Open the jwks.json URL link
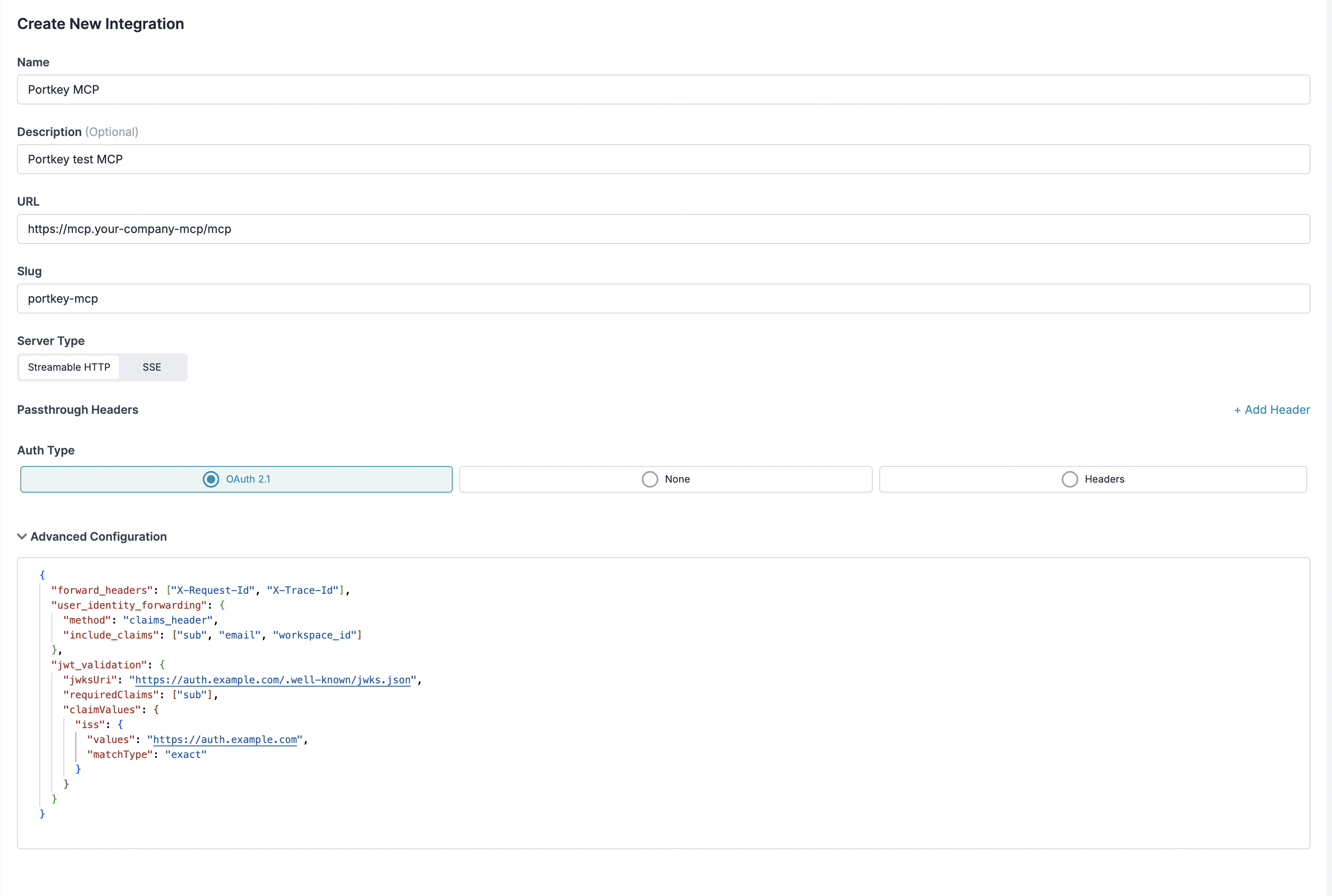Screen dimensions: 1332x896 [272, 680]
